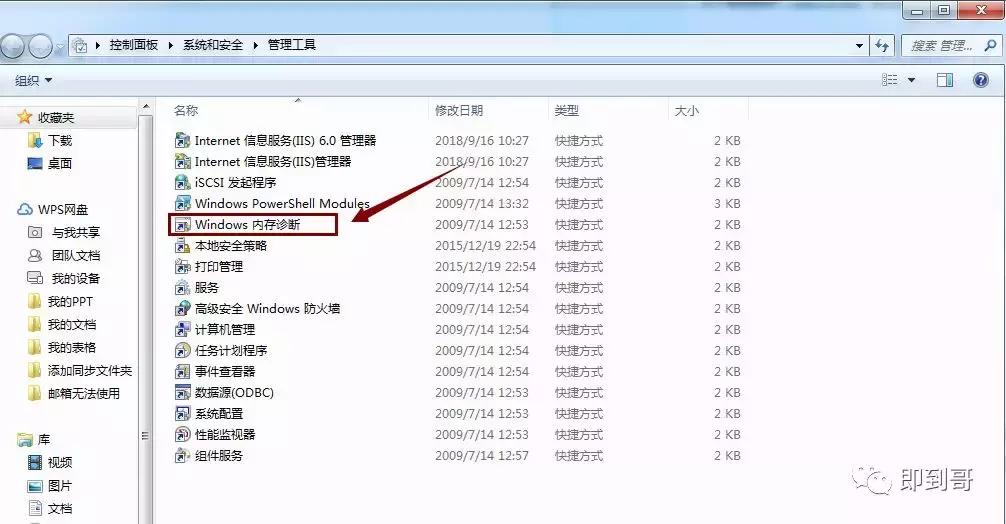Click the search magnifier icon

pos(990,46)
